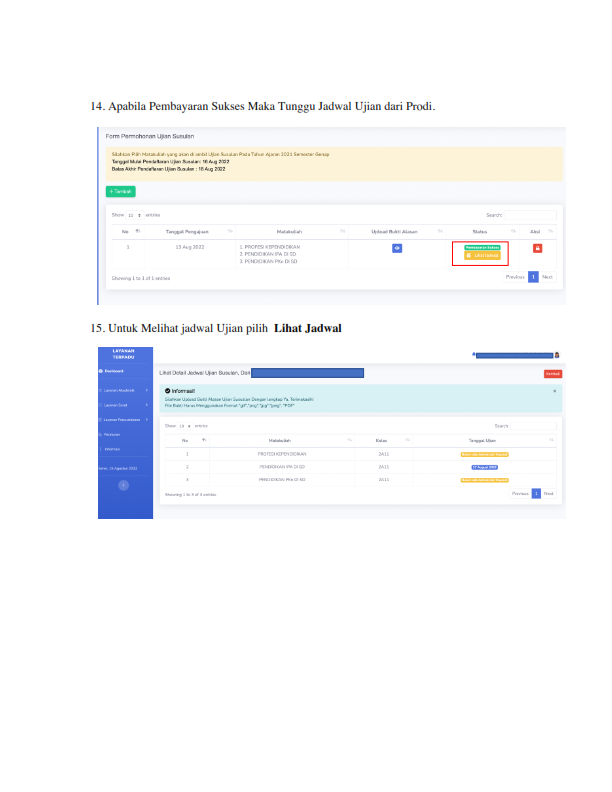
Task: Click Next in Jadwal table pagination
Action: pyautogui.click(x=548, y=493)
